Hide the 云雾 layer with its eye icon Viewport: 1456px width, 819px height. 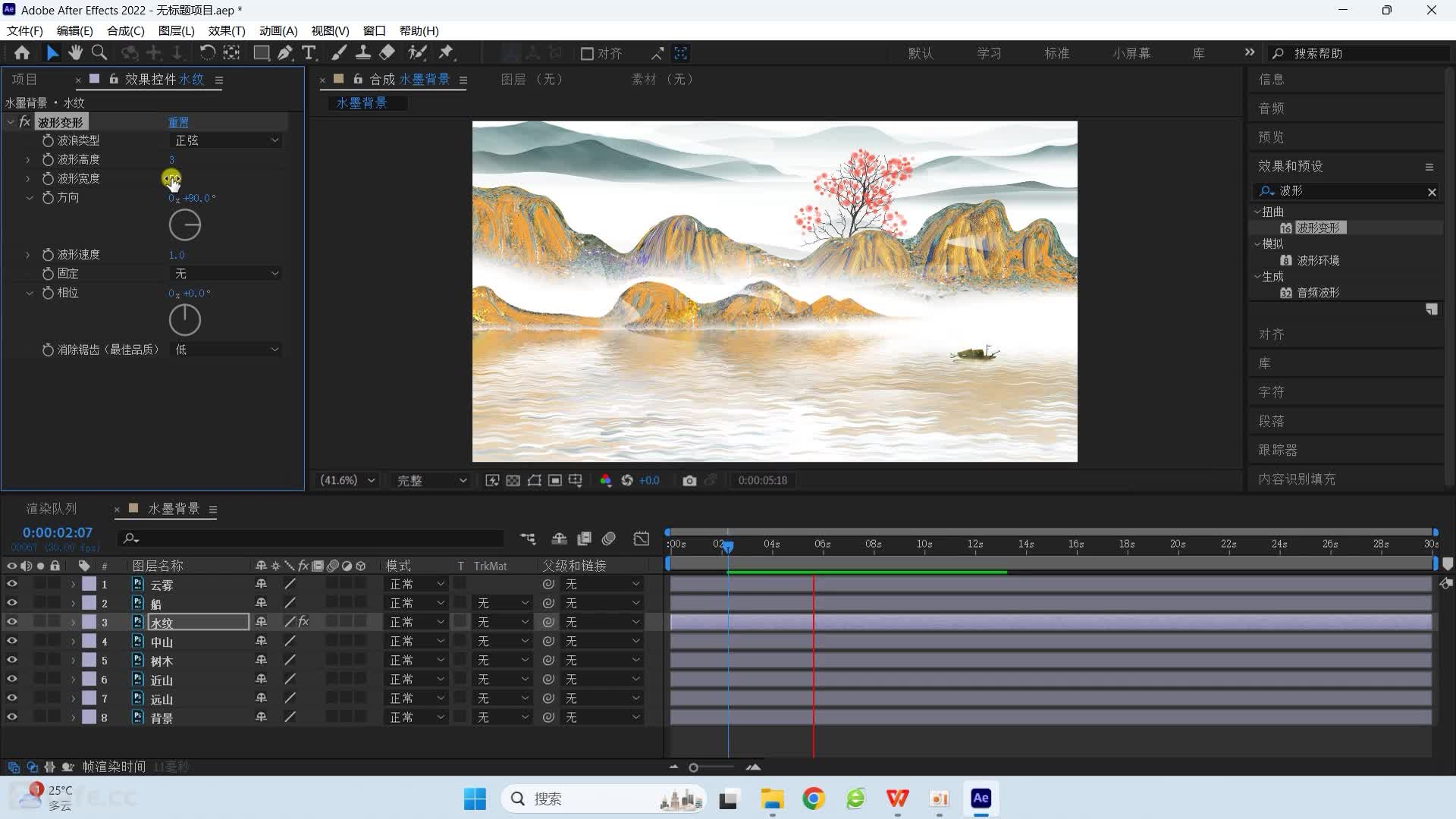[x=11, y=585]
